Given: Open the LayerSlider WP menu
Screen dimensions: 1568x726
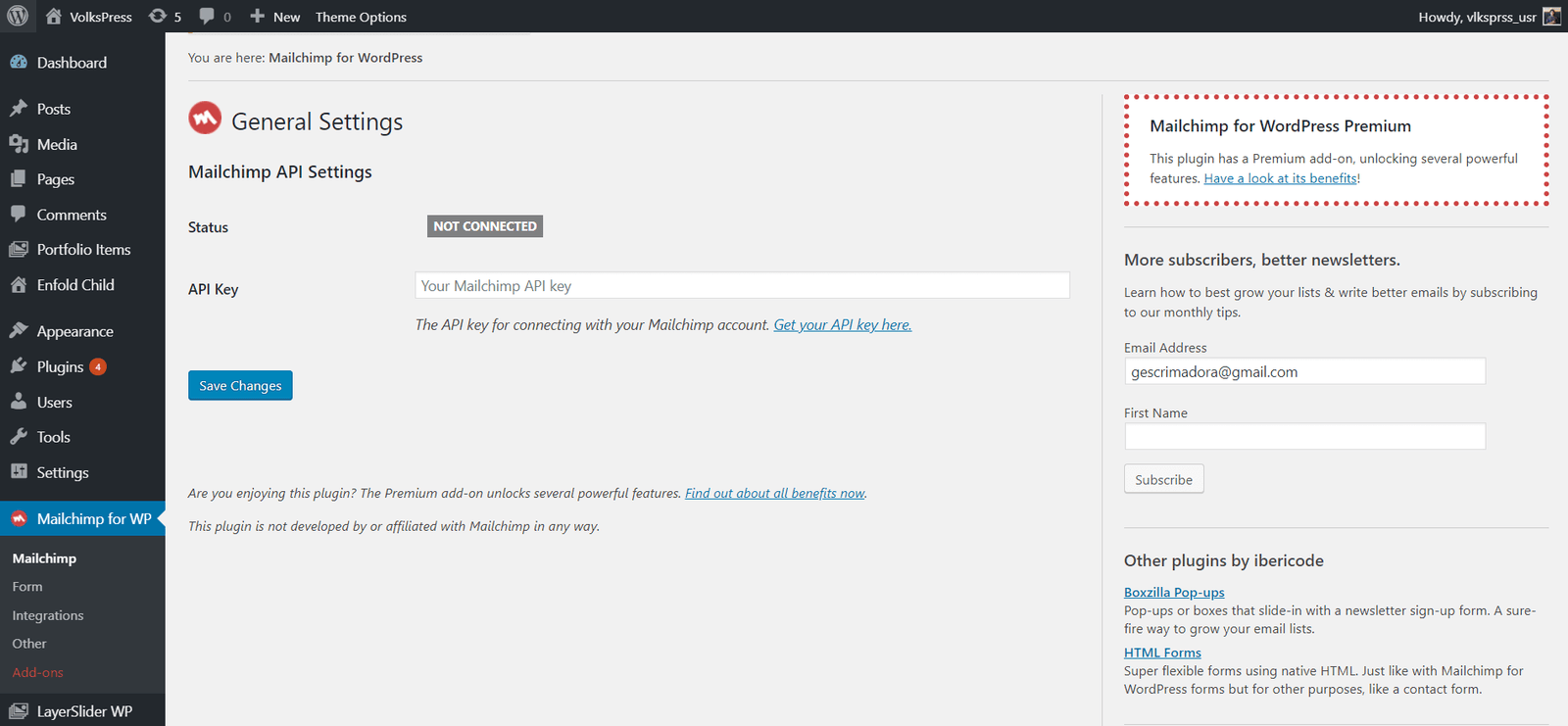Looking at the screenshot, I should click(84, 711).
